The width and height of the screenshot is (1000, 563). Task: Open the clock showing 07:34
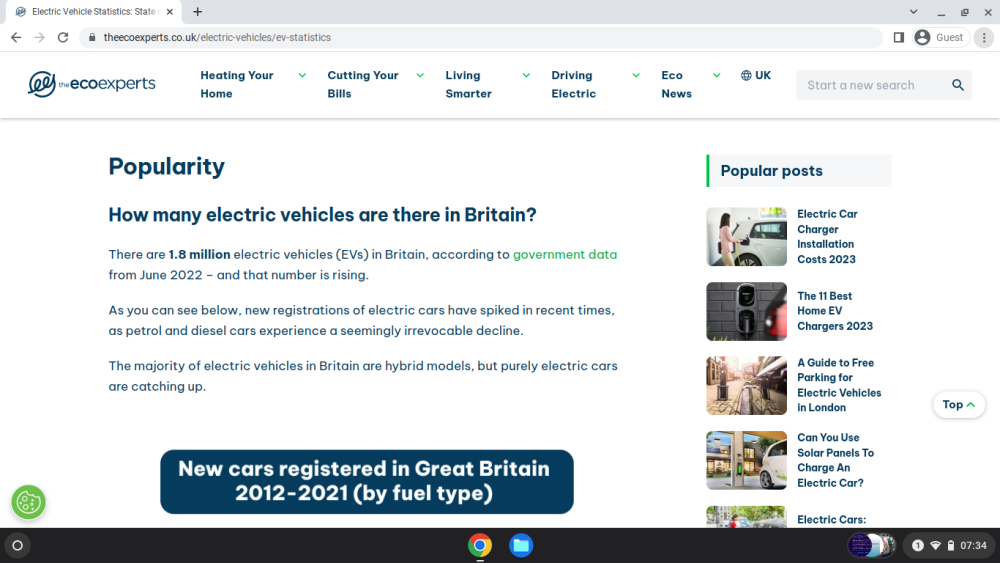click(973, 545)
